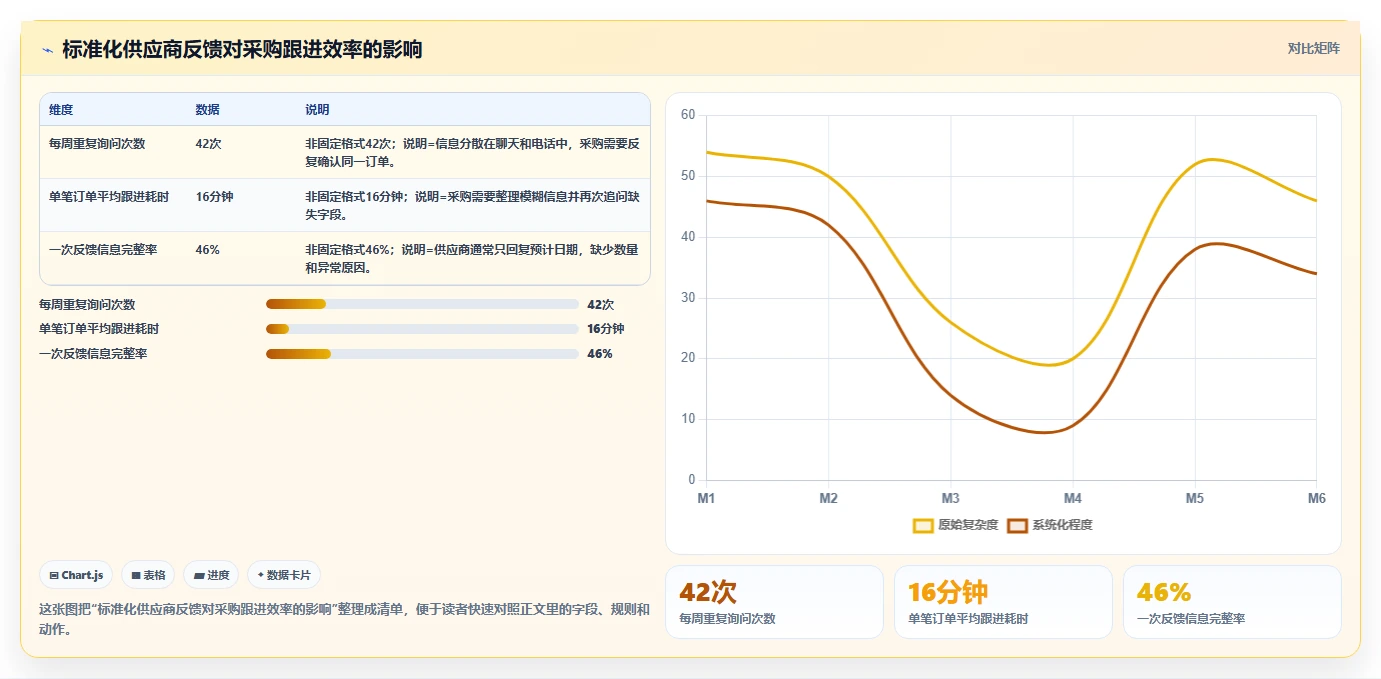Click the main title 标准化供应商反馈对采购跟进效率的影响
The width and height of the screenshot is (1381, 679).
(242, 49)
